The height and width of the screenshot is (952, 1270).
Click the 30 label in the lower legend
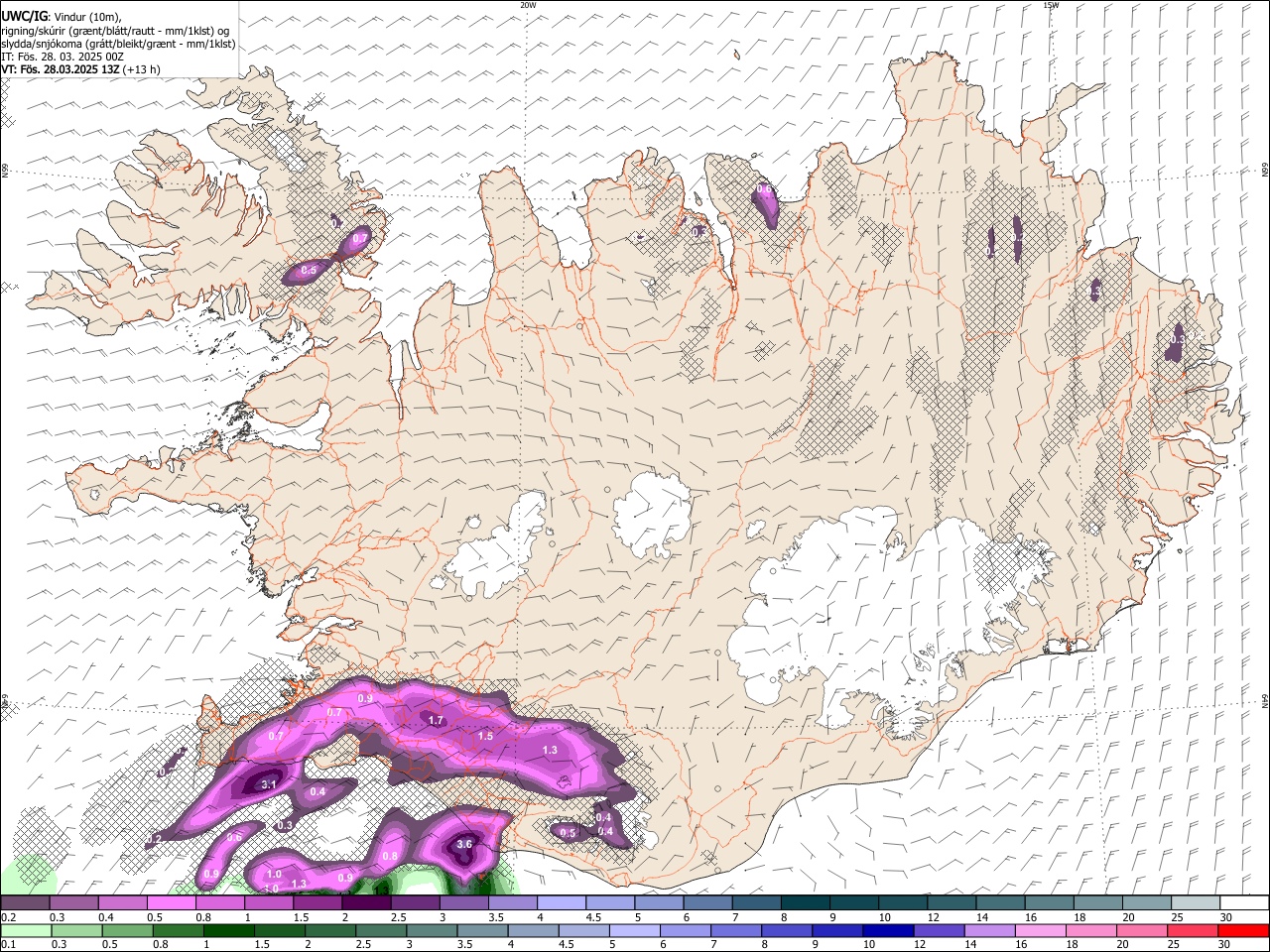pyautogui.click(x=1223, y=944)
